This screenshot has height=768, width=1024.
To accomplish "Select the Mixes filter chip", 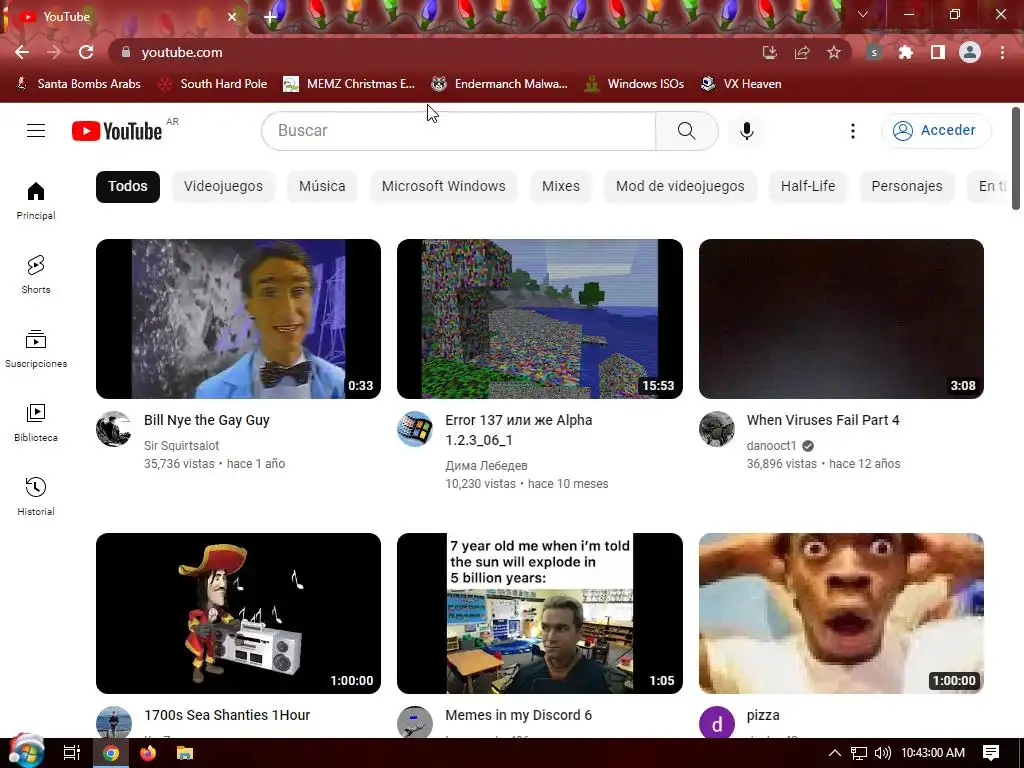I will pos(561,186).
